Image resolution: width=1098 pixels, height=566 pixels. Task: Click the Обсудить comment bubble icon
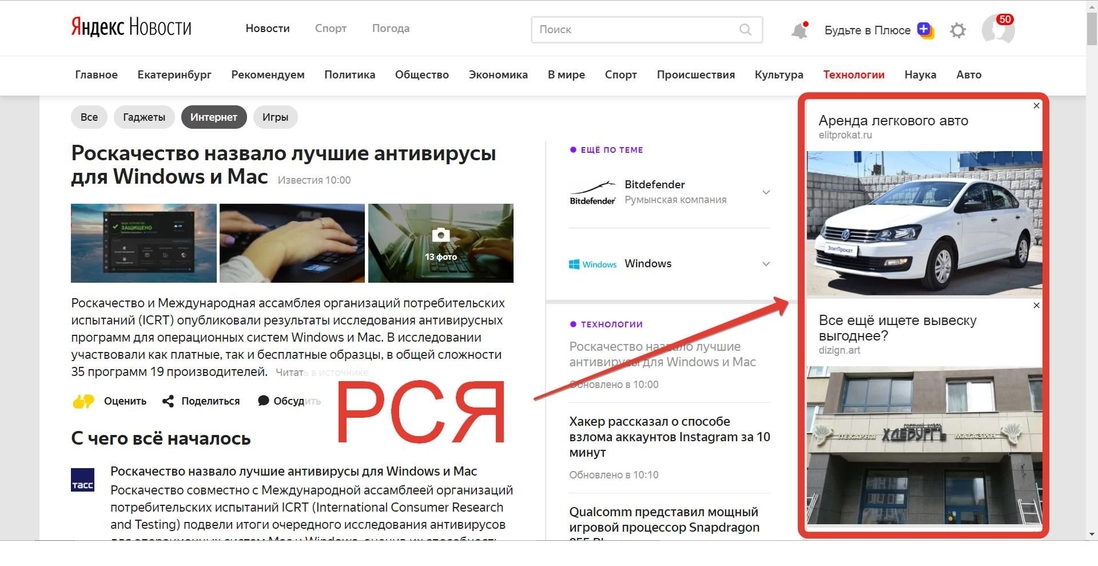(x=263, y=401)
